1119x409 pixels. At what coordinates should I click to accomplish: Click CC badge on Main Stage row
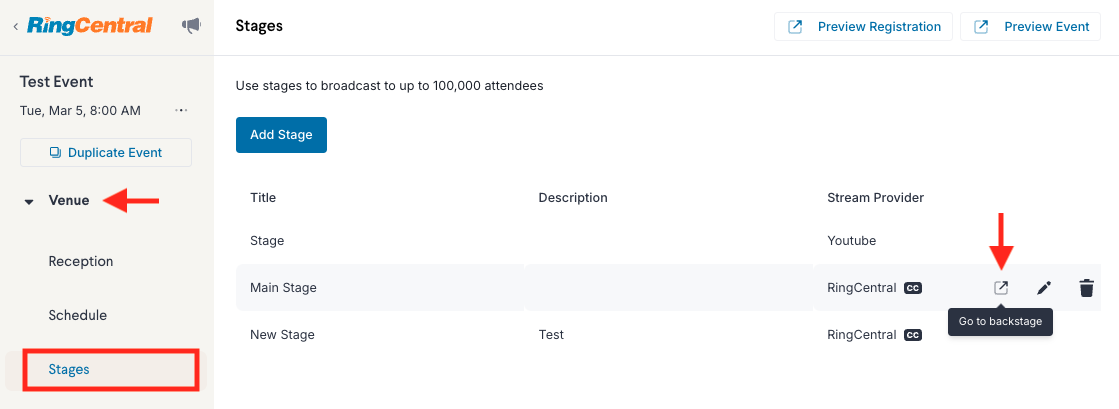[913, 288]
